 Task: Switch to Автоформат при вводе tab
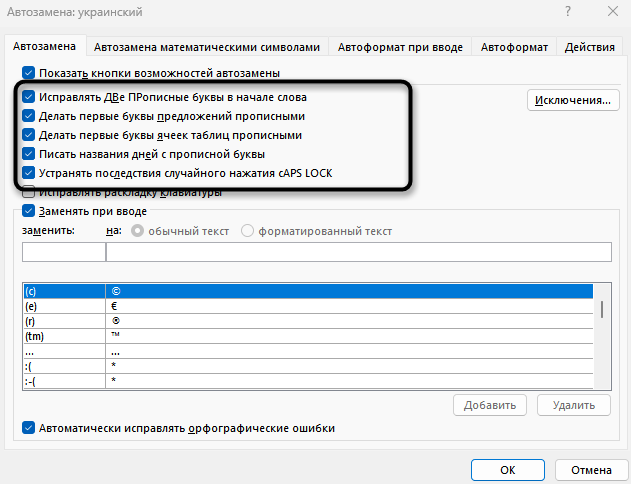[x=400, y=47]
